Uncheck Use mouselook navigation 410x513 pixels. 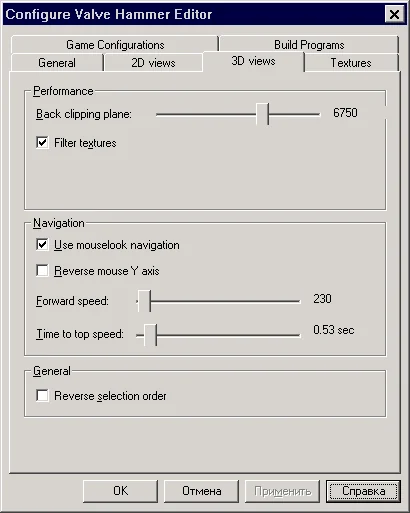(x=42, y=245)
